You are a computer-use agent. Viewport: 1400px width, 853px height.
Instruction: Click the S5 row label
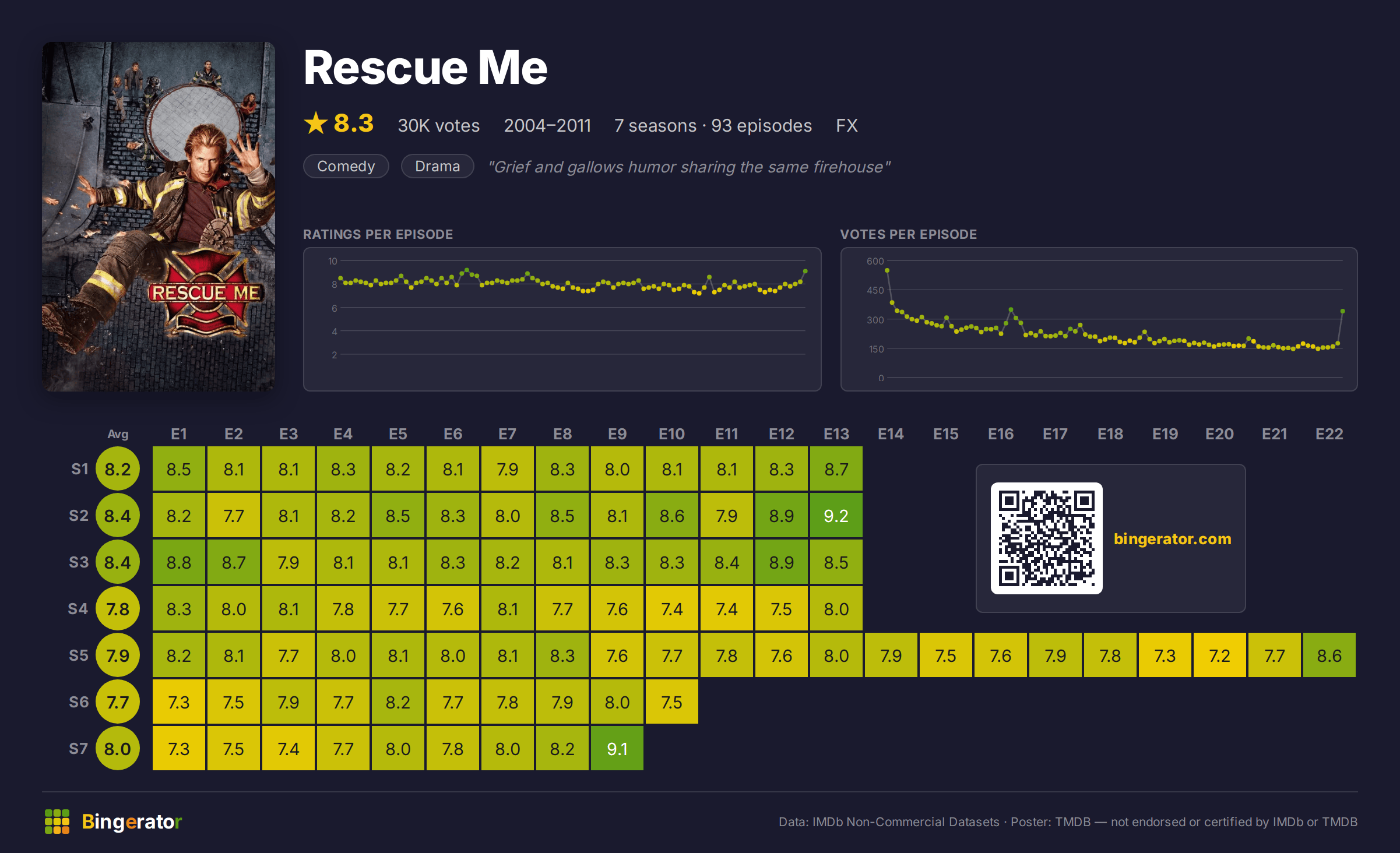point(79,655)
